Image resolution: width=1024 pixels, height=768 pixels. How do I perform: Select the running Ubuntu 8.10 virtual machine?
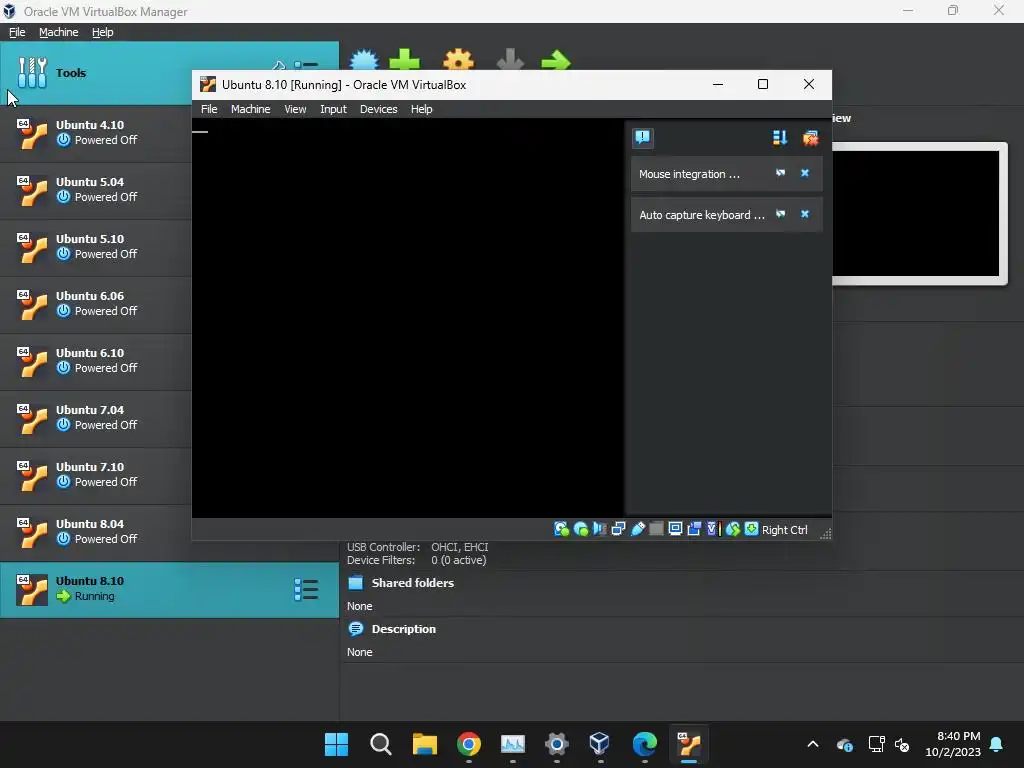click(169, 590)
